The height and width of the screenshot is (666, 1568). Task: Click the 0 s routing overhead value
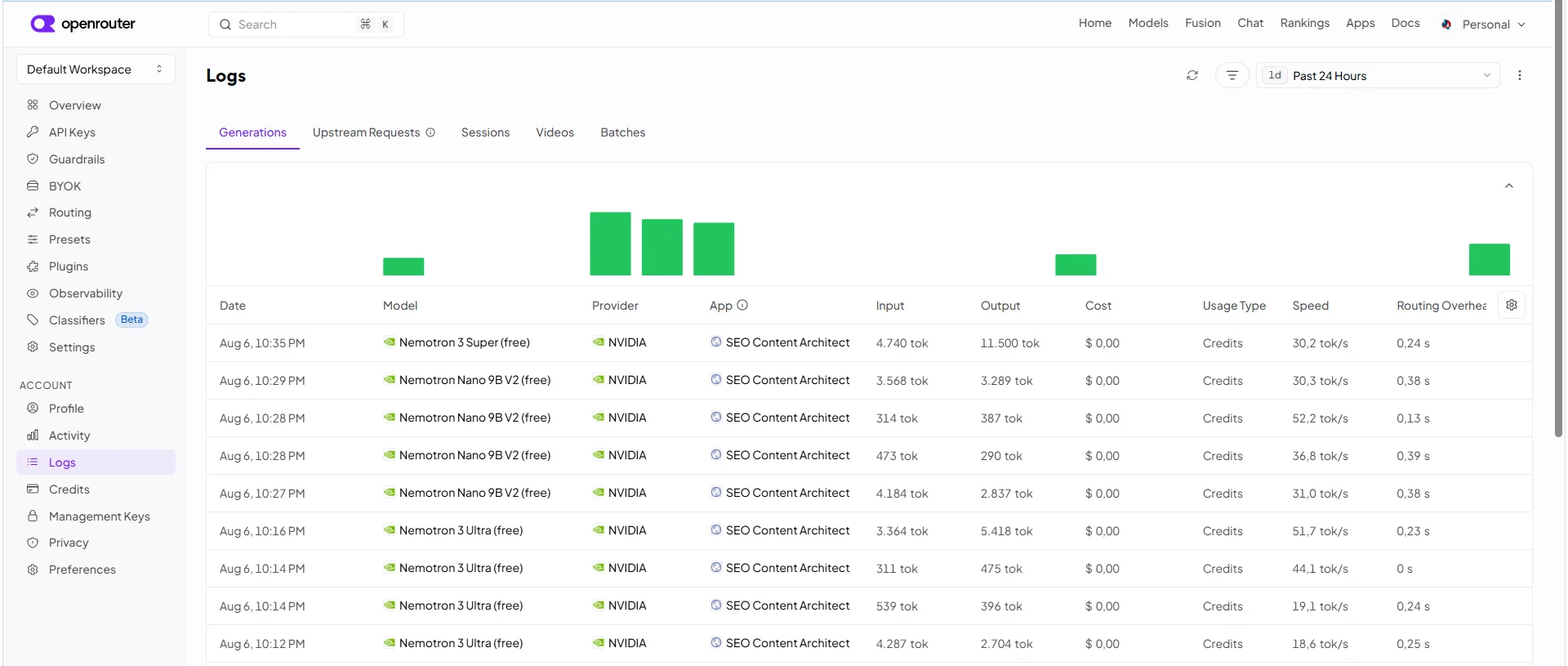pos(1404,569)
